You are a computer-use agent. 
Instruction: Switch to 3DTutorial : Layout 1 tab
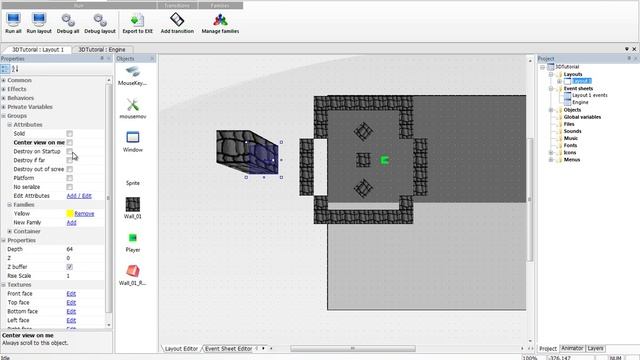click(x=38, y=49)
